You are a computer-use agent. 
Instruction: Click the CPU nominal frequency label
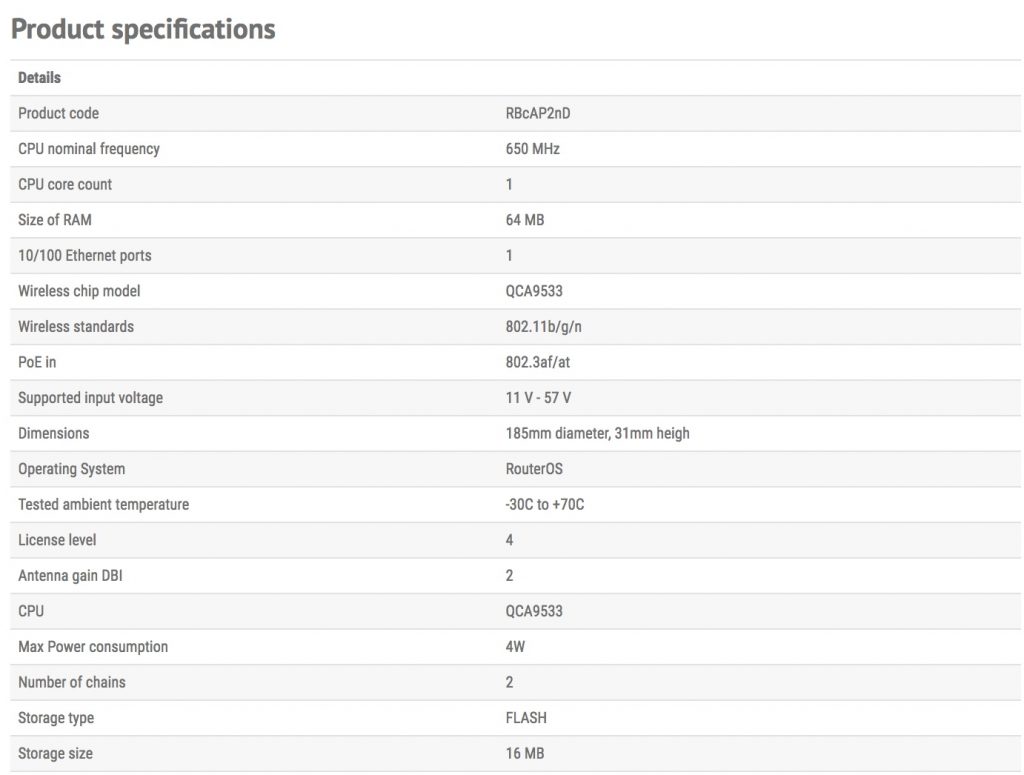pyautogui.click(x=89, y=149)
